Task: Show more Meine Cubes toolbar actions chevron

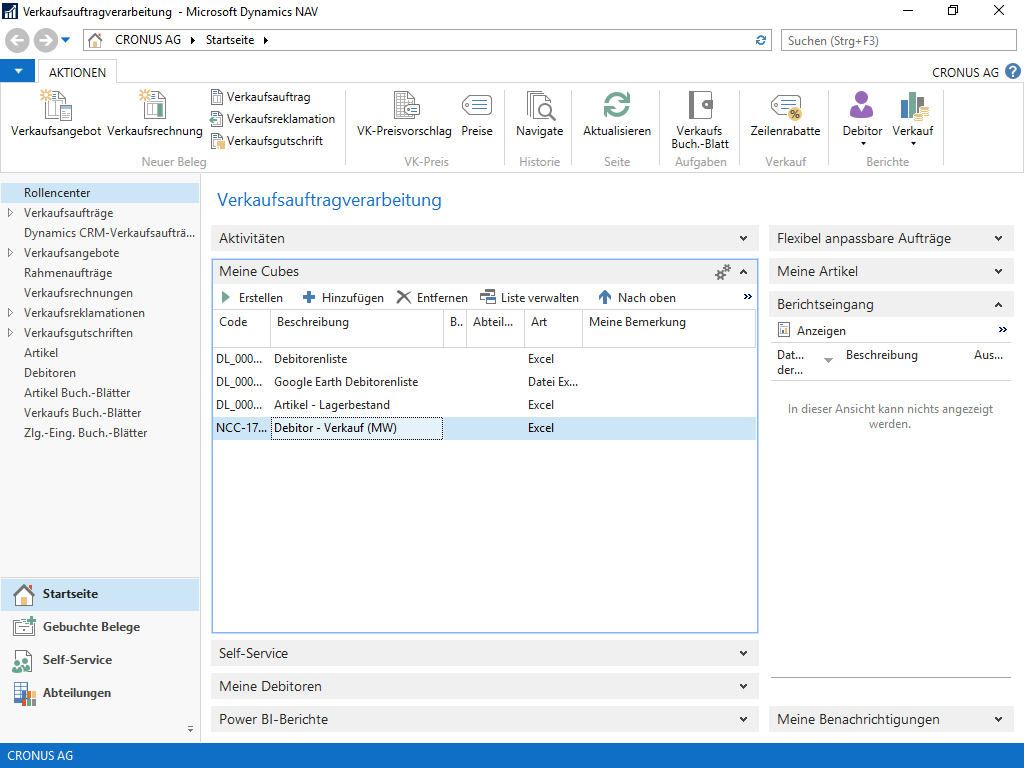Action: pos(748,297)
